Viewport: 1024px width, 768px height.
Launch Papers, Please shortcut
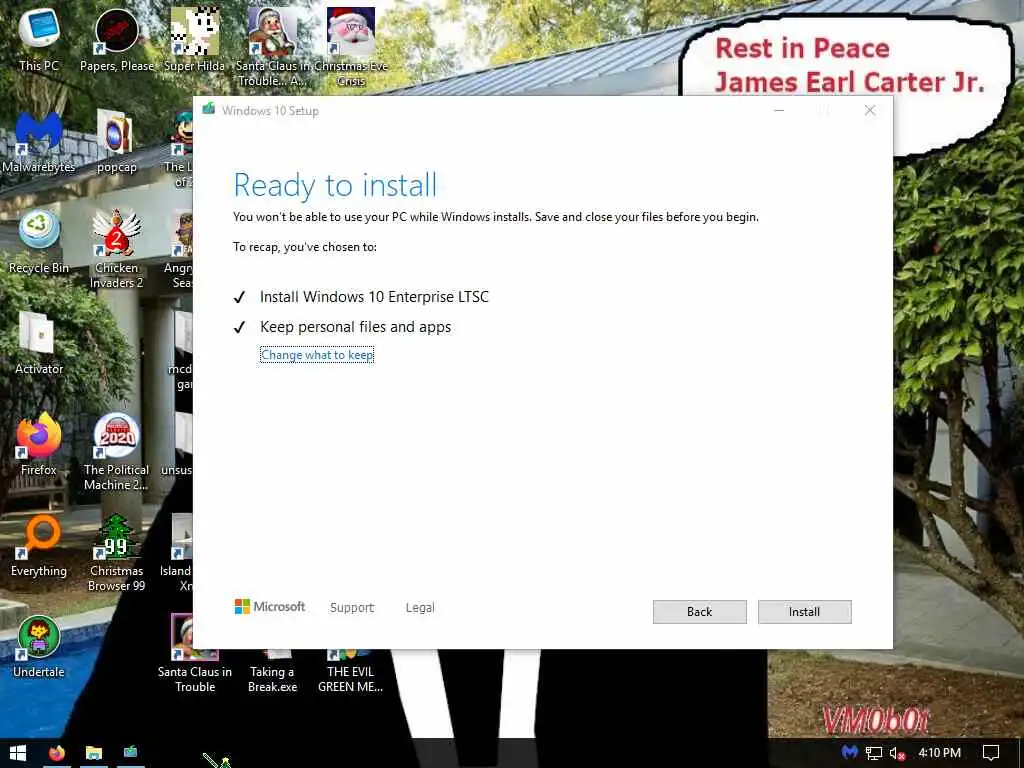(x=116, y=39)
